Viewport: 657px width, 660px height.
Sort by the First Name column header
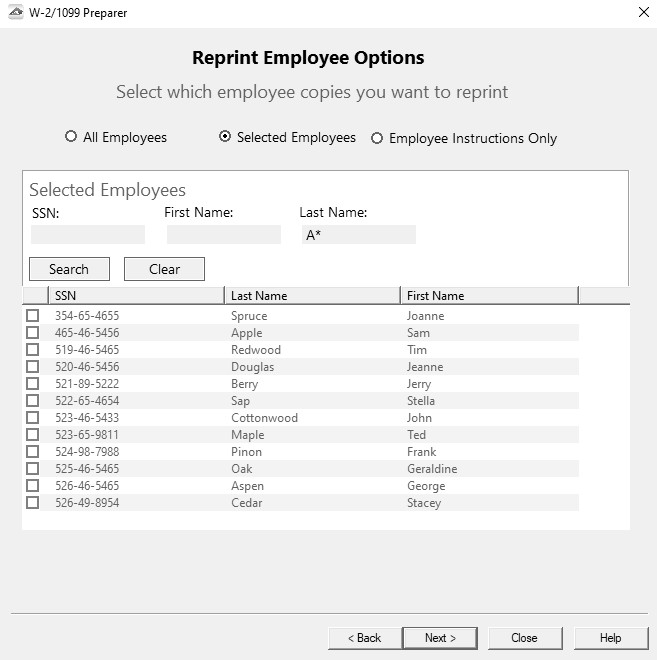[489, 296]
